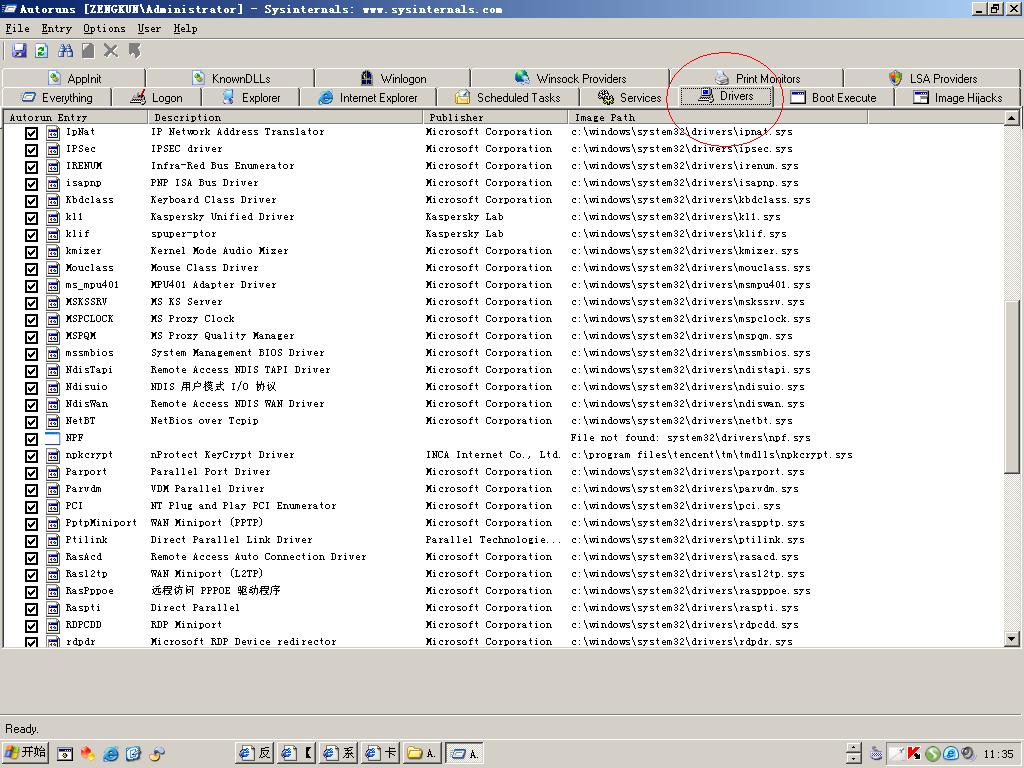Image resolution: width=1024 pixels, height=768 pixels.
Task: Uncheck the IPSec driver entry
Action: 31,150
